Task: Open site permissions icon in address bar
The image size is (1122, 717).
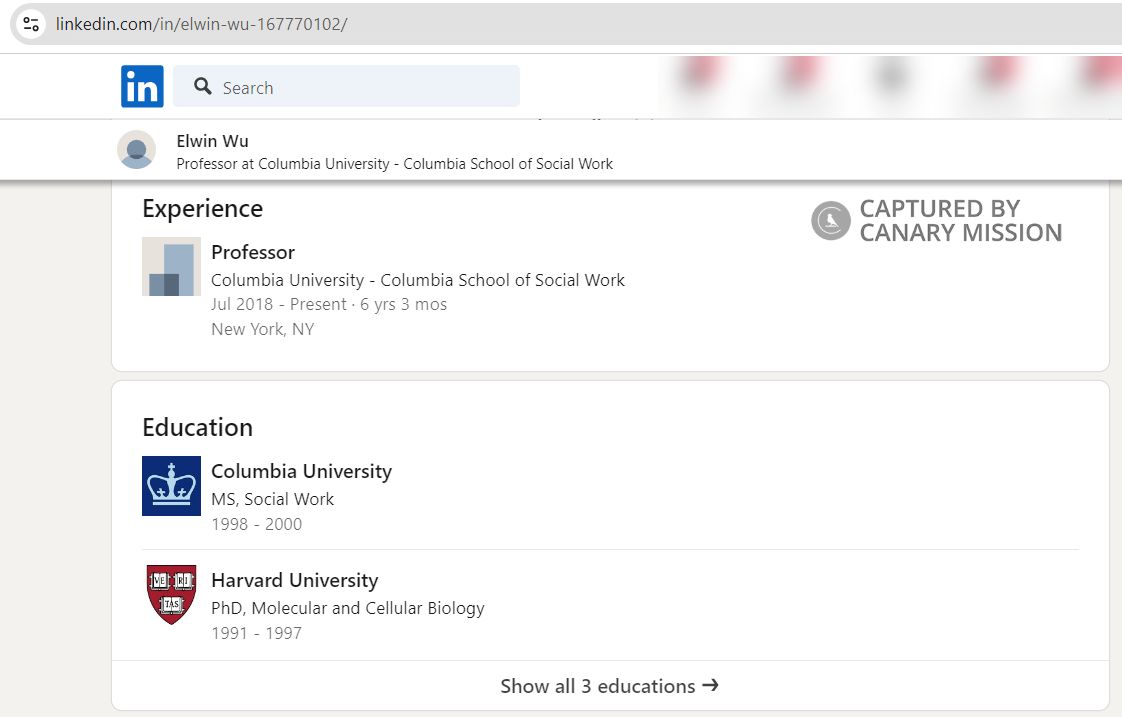Action: tap(30, 23)
